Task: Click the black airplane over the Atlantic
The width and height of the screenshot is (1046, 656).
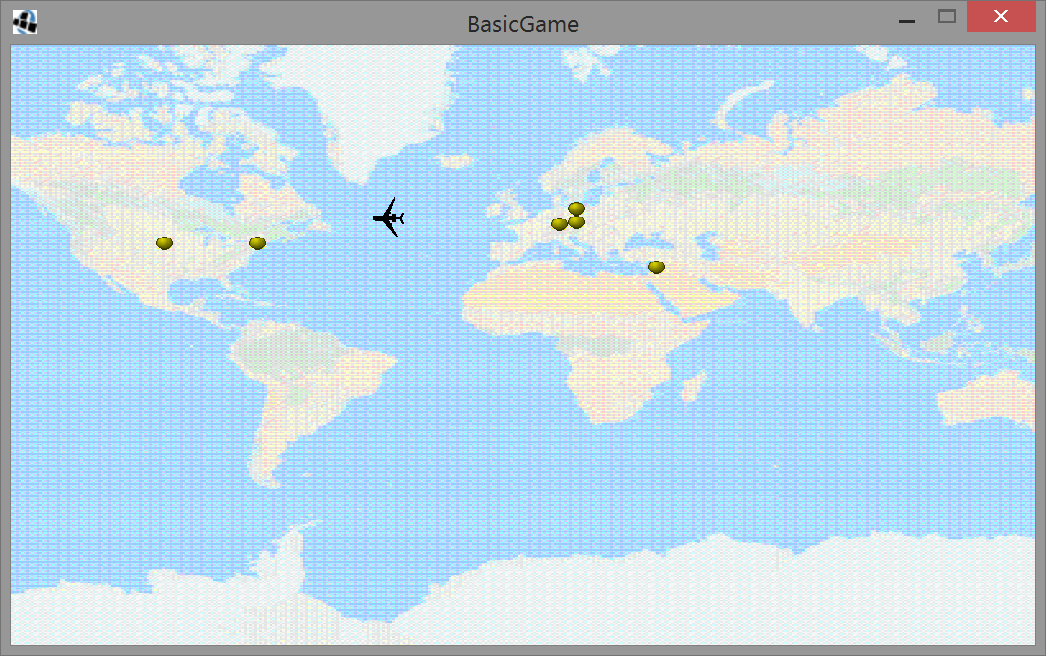Action: (x=389, y=217)
